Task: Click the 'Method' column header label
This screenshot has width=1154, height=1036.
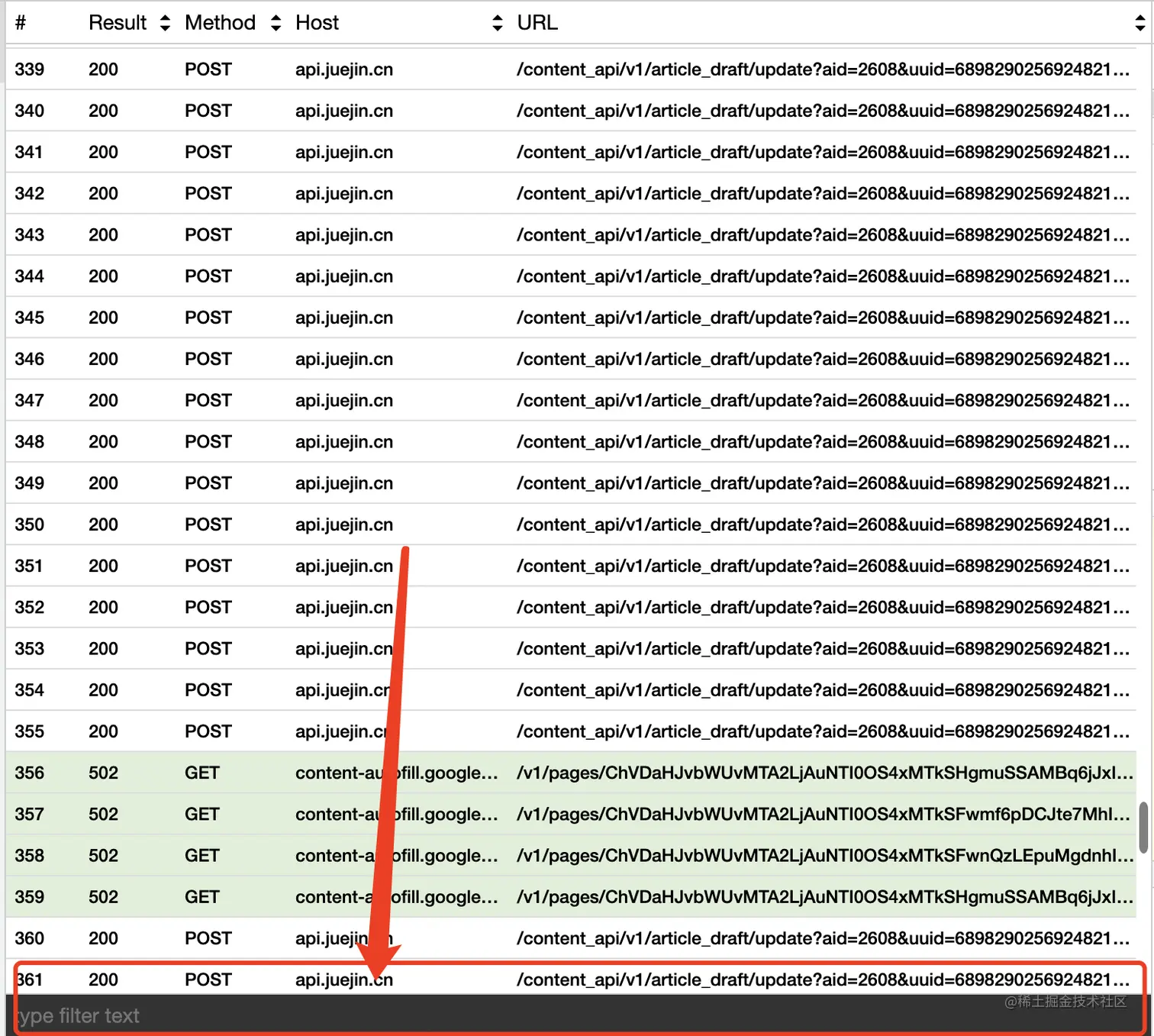Action: click(x=220, y=23)
